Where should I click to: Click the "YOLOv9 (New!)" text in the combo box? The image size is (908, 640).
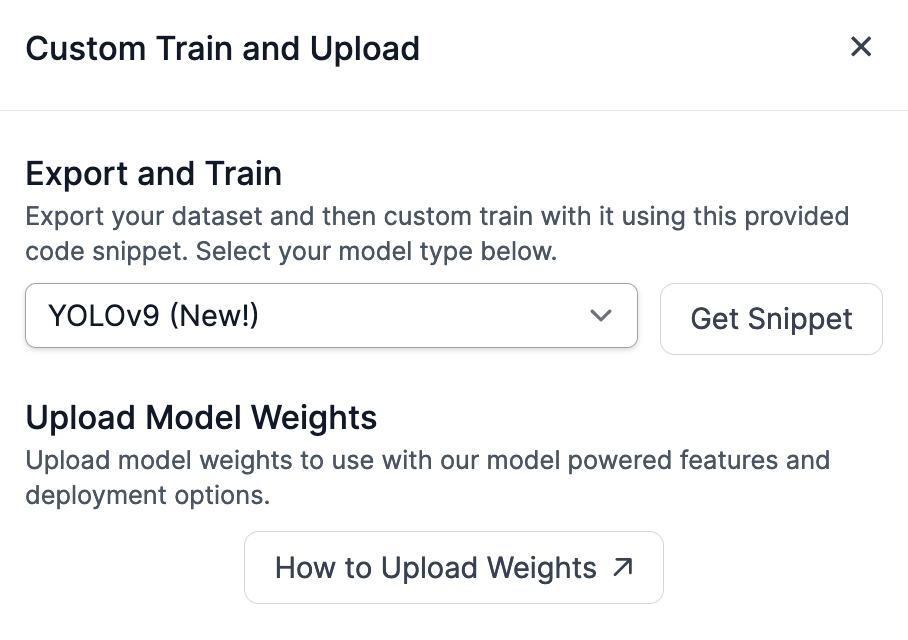153,317
